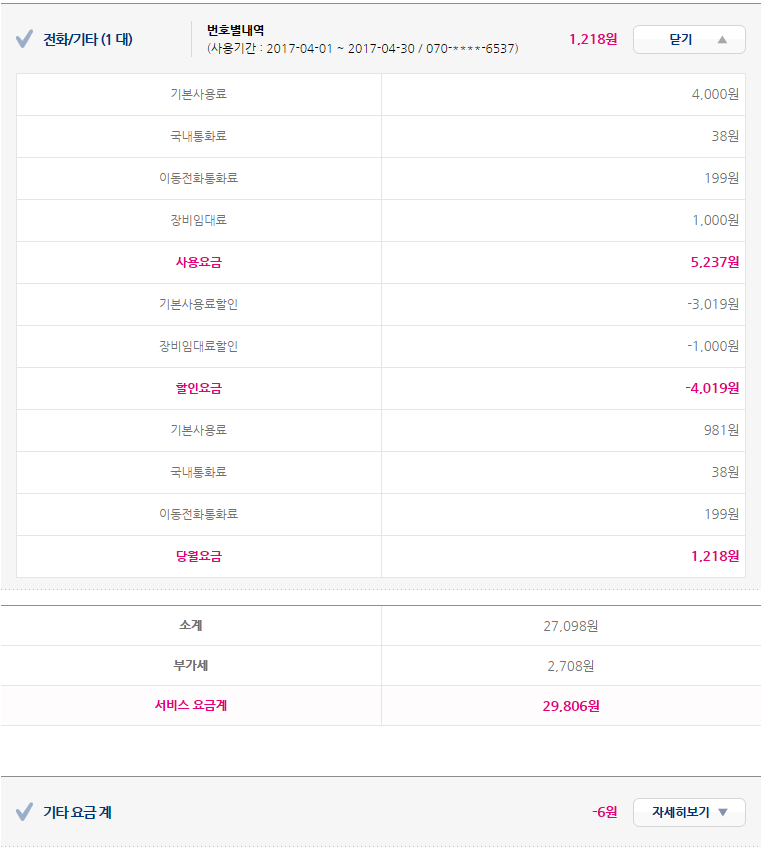
Task: Click the checkmark icon beside 기타 요금 계
Action: pos(25,812)
